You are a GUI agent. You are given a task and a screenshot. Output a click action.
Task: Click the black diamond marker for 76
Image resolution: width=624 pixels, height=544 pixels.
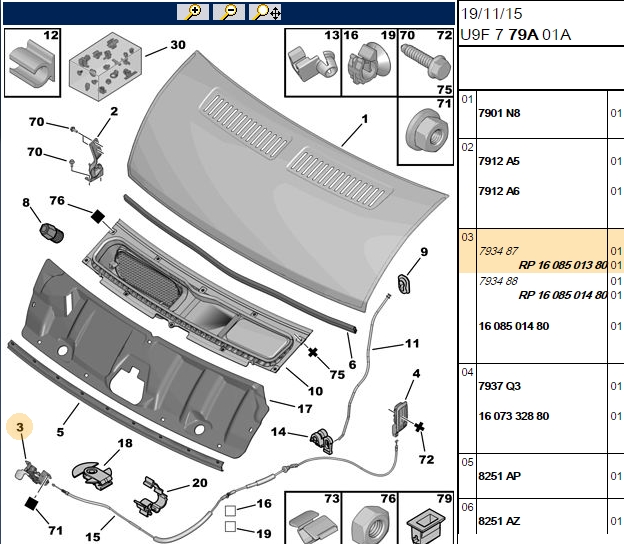(98, 217)
